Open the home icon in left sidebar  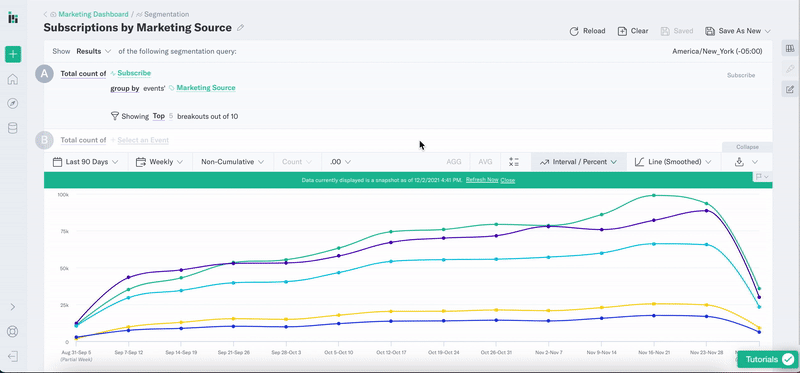[13, 79]
